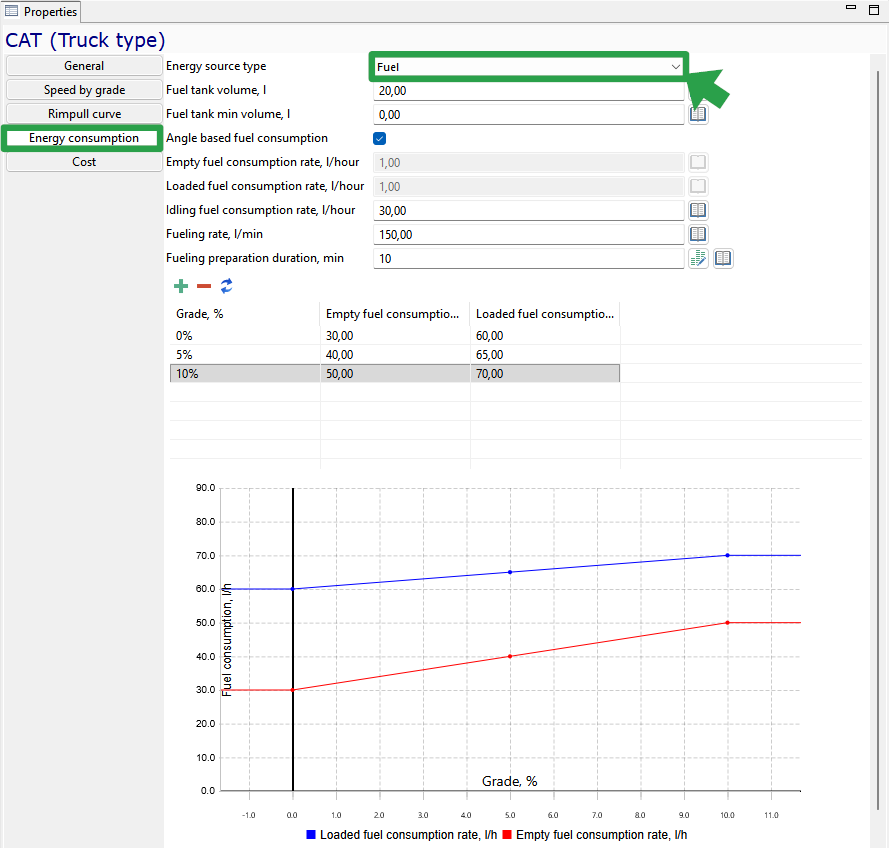Switch to the General tab
This screenshot has height=848, width=889.
click(x=84, y=66)
